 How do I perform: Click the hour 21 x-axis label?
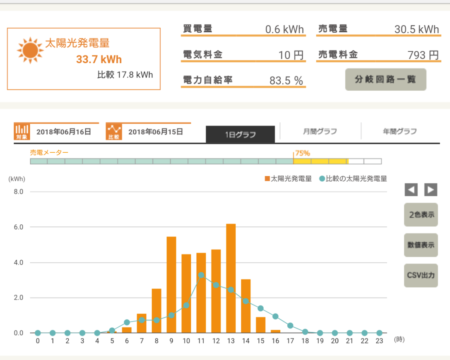[x=349, y=341]
